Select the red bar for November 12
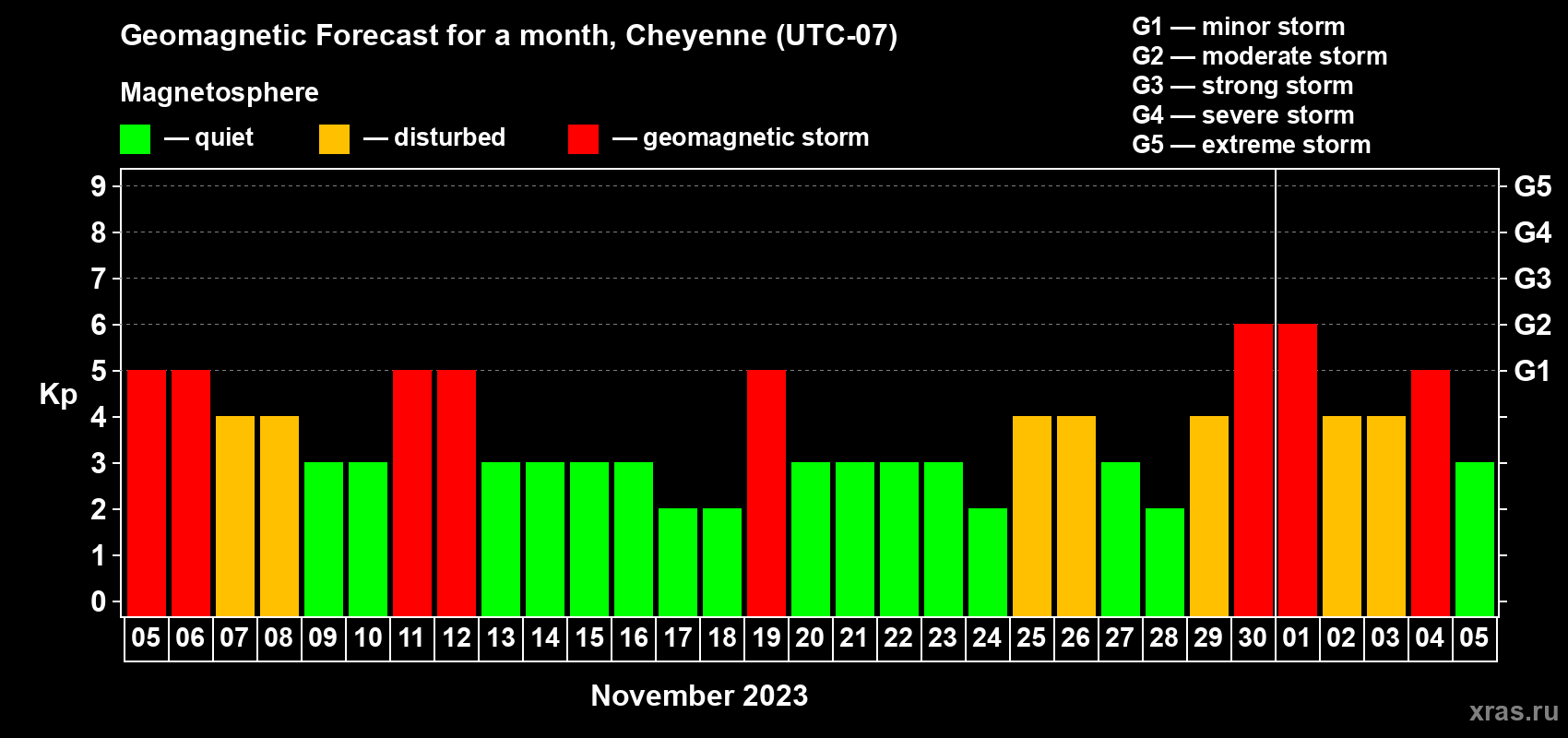The width and height of the screenshot is (1568, 738). coord(457,493)
